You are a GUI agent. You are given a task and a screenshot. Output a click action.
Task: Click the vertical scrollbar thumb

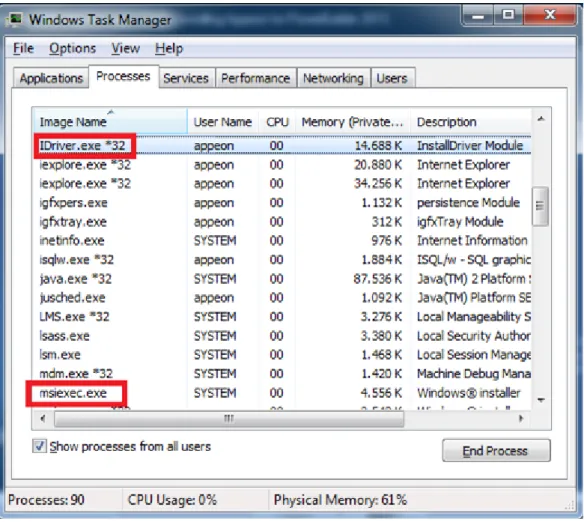tap(540, 206)
